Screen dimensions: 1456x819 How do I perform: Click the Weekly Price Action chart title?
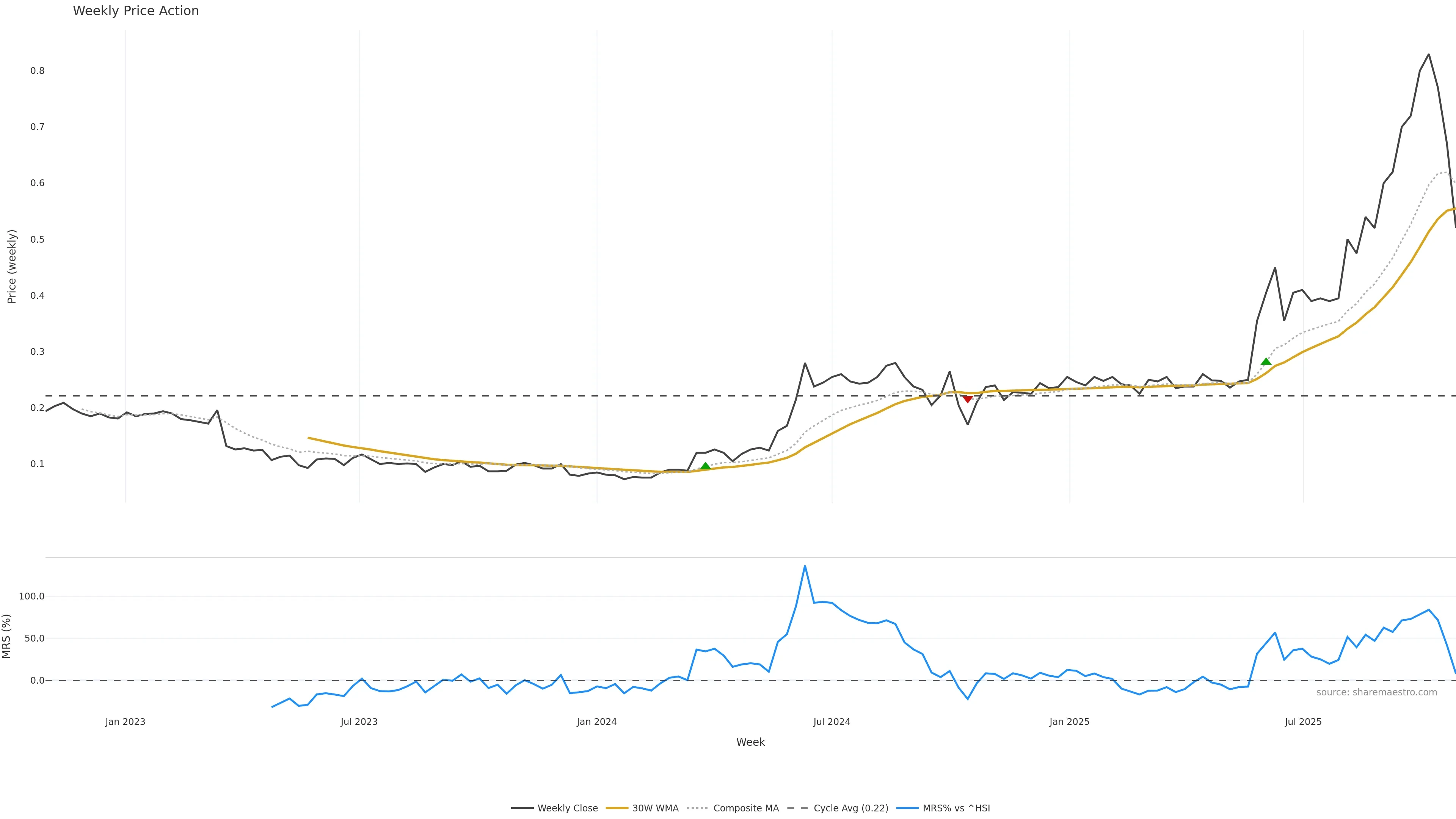[x=136, y=11]
